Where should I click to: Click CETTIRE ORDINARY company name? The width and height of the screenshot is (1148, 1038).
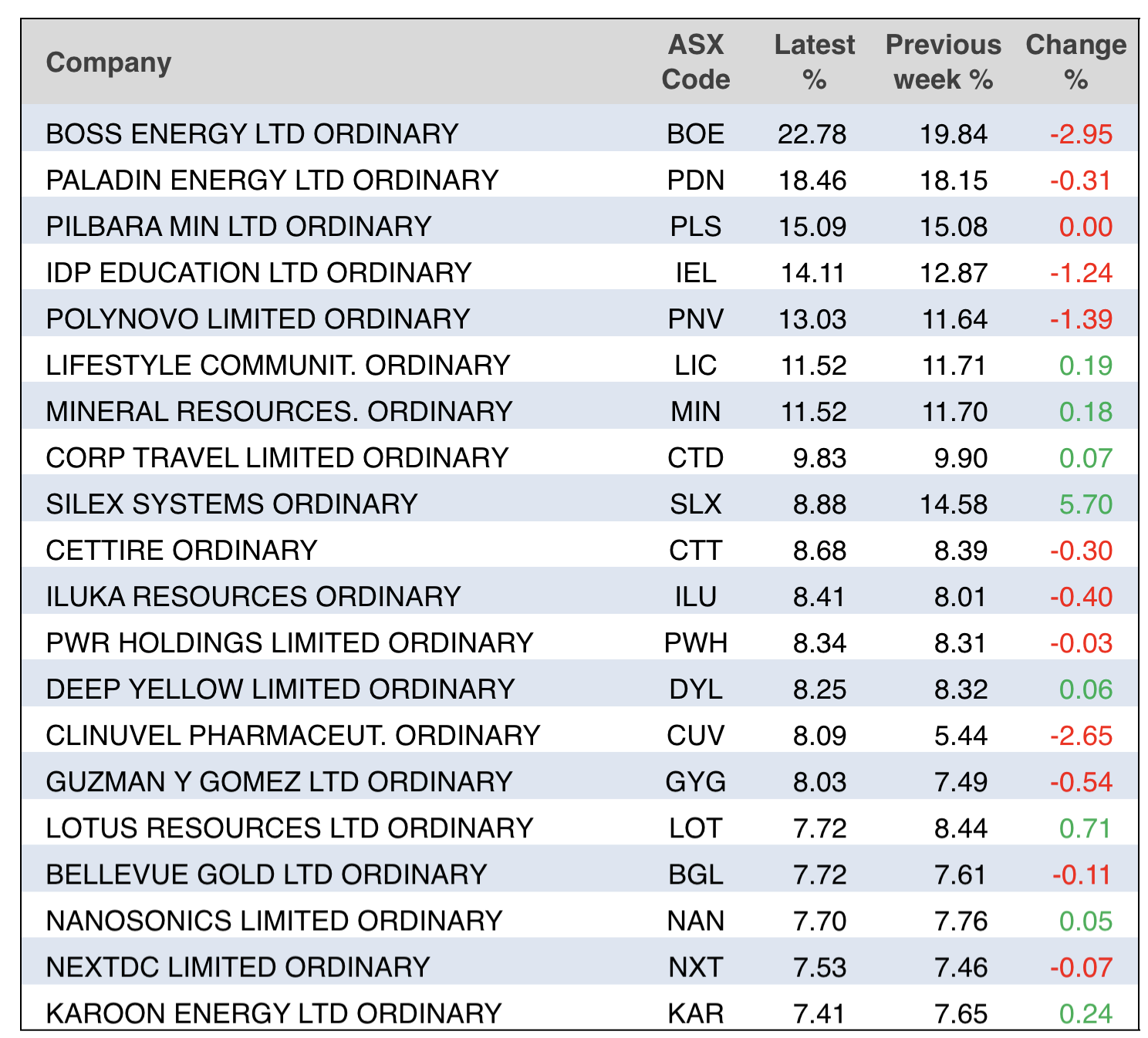181,551
